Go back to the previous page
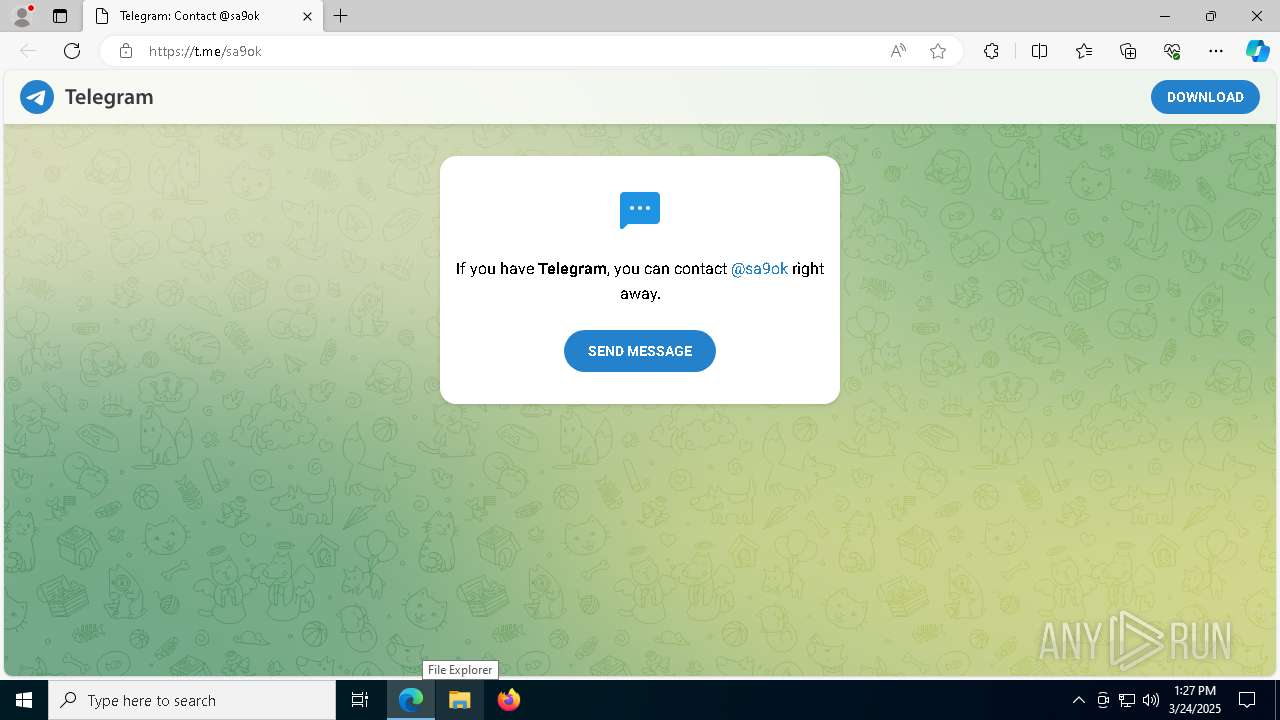The image size is (1280, 720). pyautogui.click(x=28, y=51)
